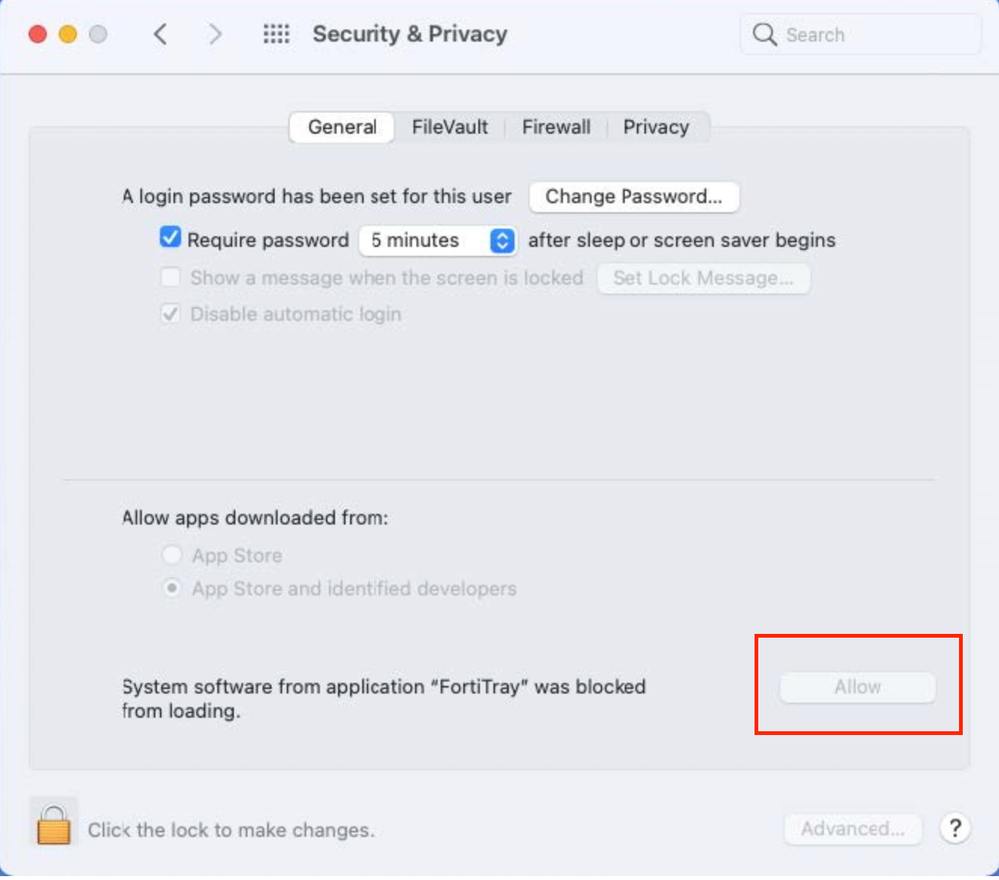The height and width of the screenshot is (880, 999).
Task: Click the yellow minimize window button
Action: click(x=68, y=35)
